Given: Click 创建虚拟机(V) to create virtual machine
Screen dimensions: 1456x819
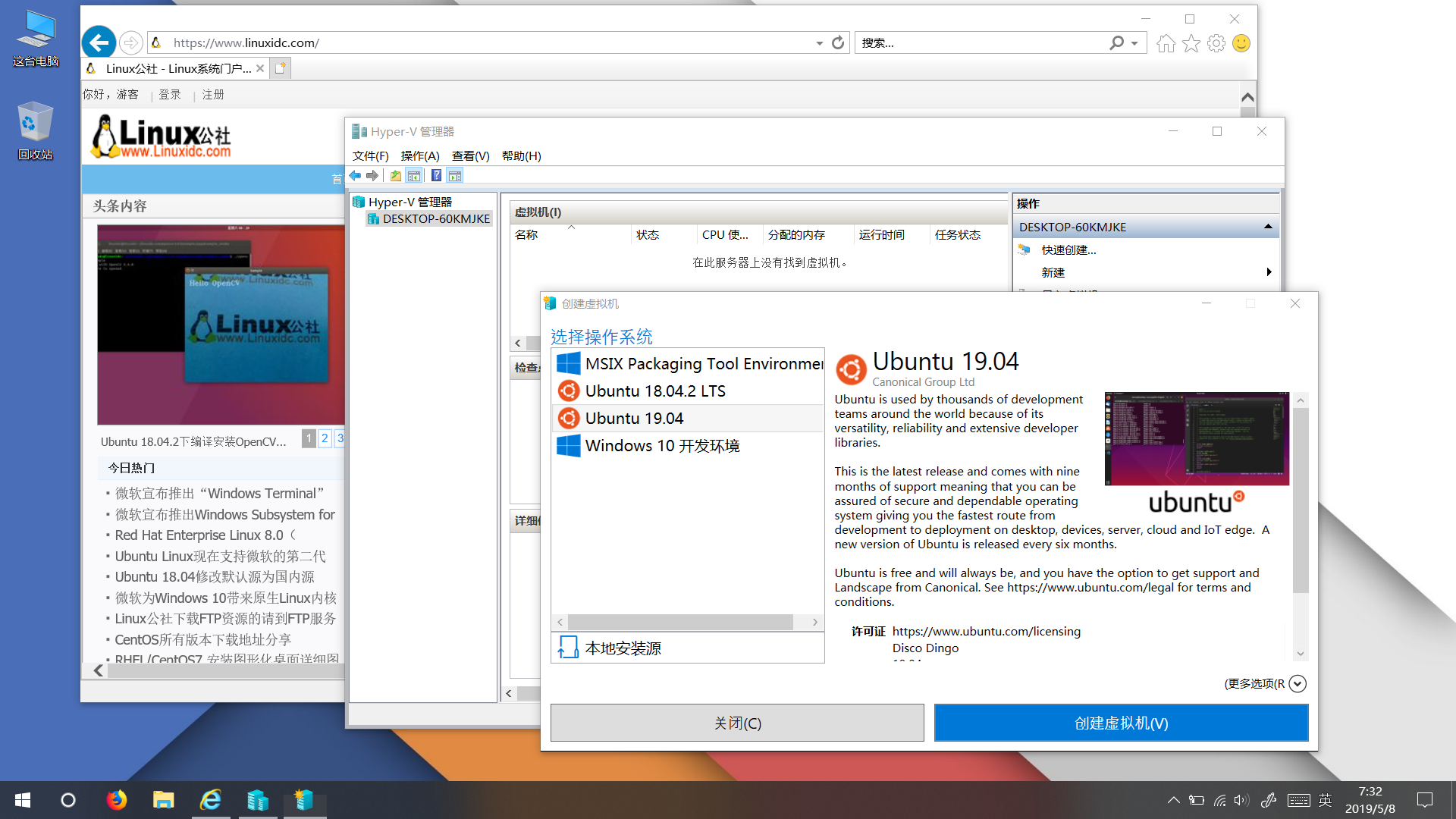Looking at the screenshot, I should [1121, 722].
